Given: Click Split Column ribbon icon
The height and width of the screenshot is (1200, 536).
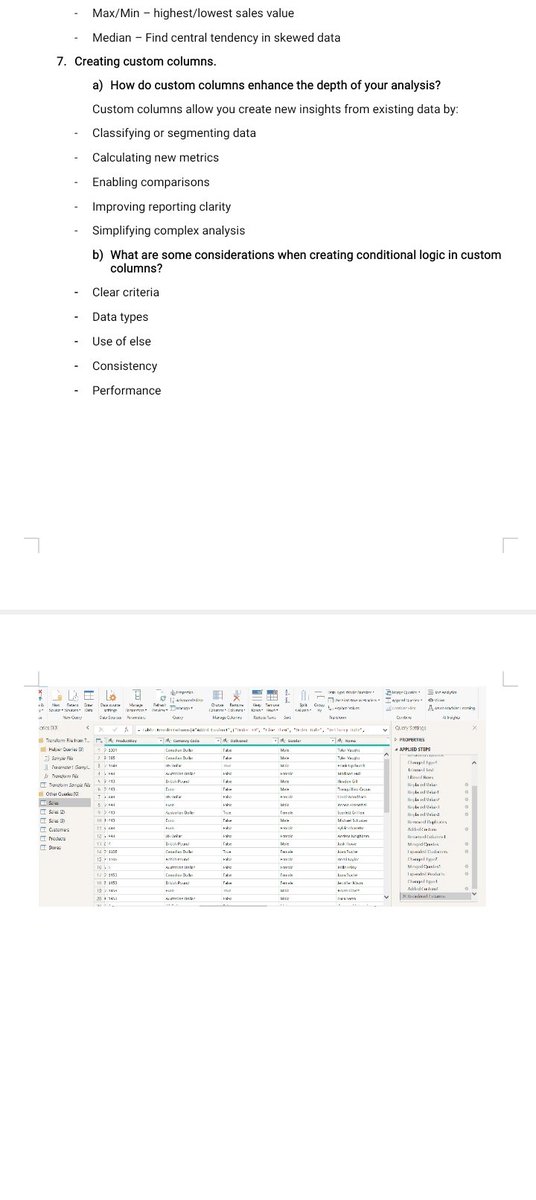Looking at the screenshot, I should [303, 700].
